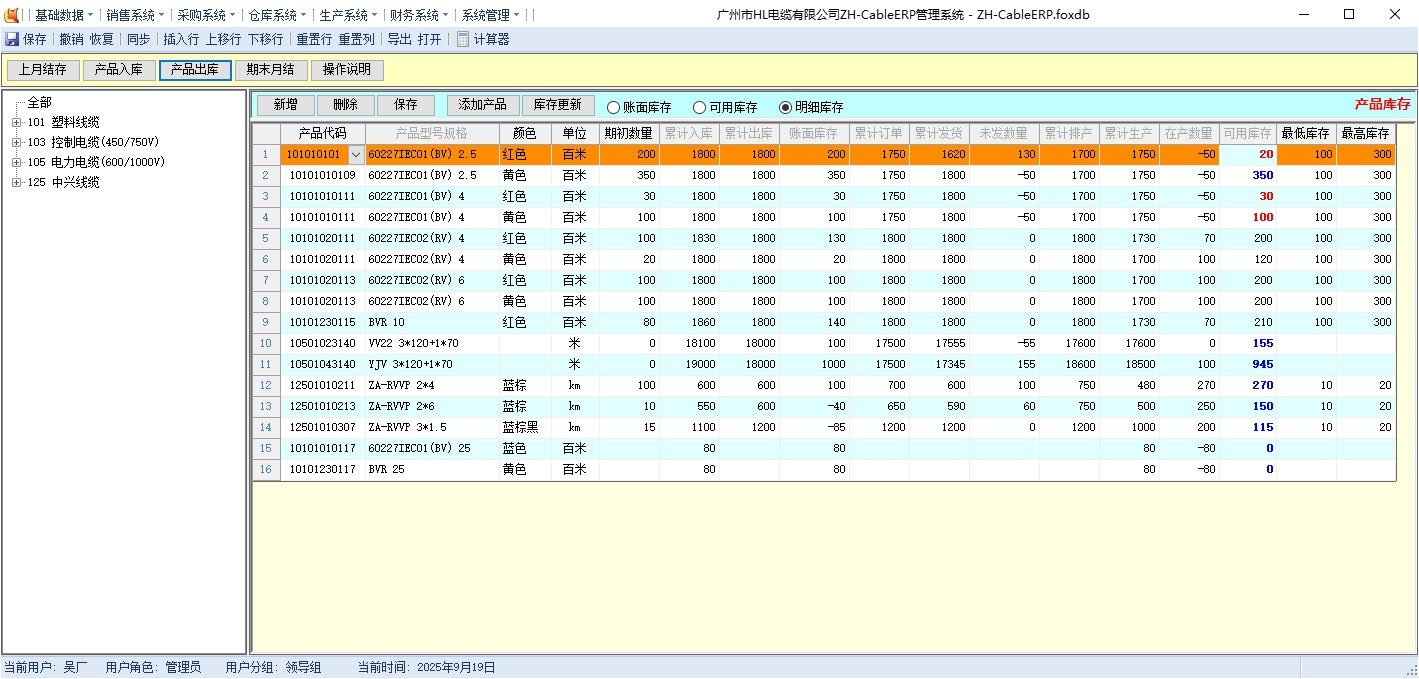1419x679 pixels.
Task: Select the 全部 item in the tree
Action: point(37,101)
